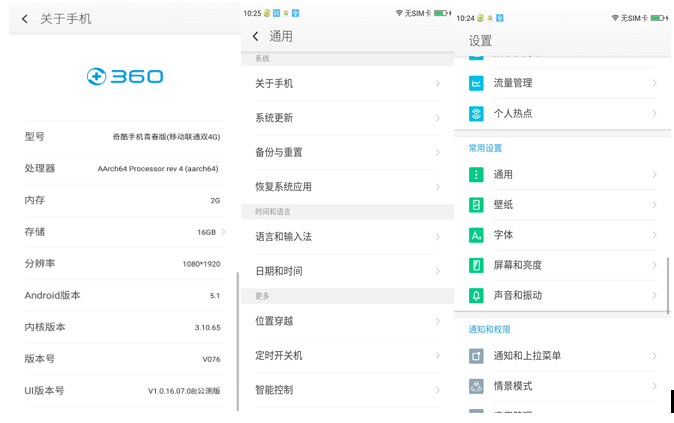
Task: Open 日期和时间 settings
Action: [347, 271]
